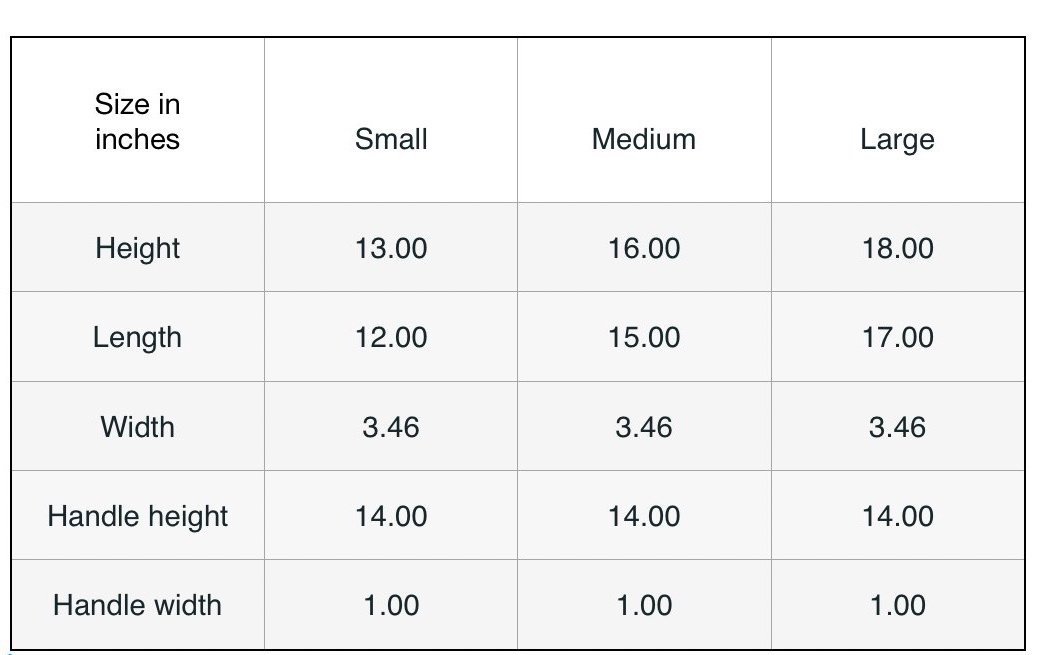The width and height of the screenshot is (1047, 655).
Task: Select the Small length value 12.00
Action: tap(391, 337)
